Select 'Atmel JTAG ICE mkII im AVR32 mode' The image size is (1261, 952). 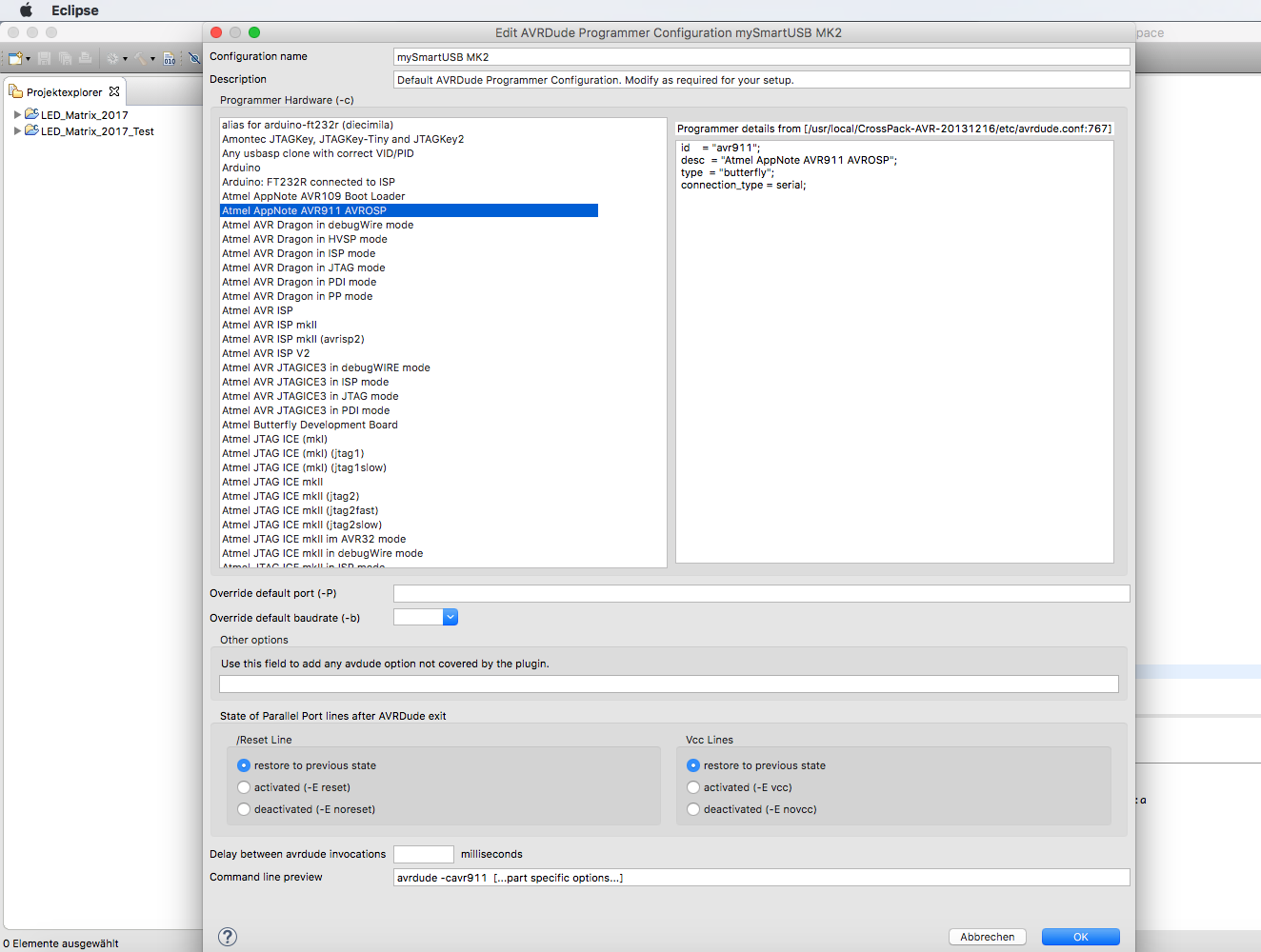coord(314,539)
